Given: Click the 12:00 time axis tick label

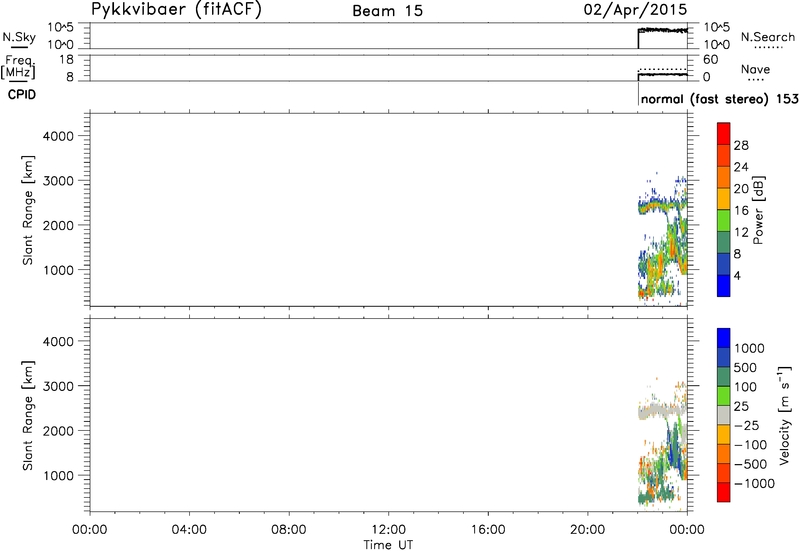Looking at the screenshot, I should (x=388, y=530).
